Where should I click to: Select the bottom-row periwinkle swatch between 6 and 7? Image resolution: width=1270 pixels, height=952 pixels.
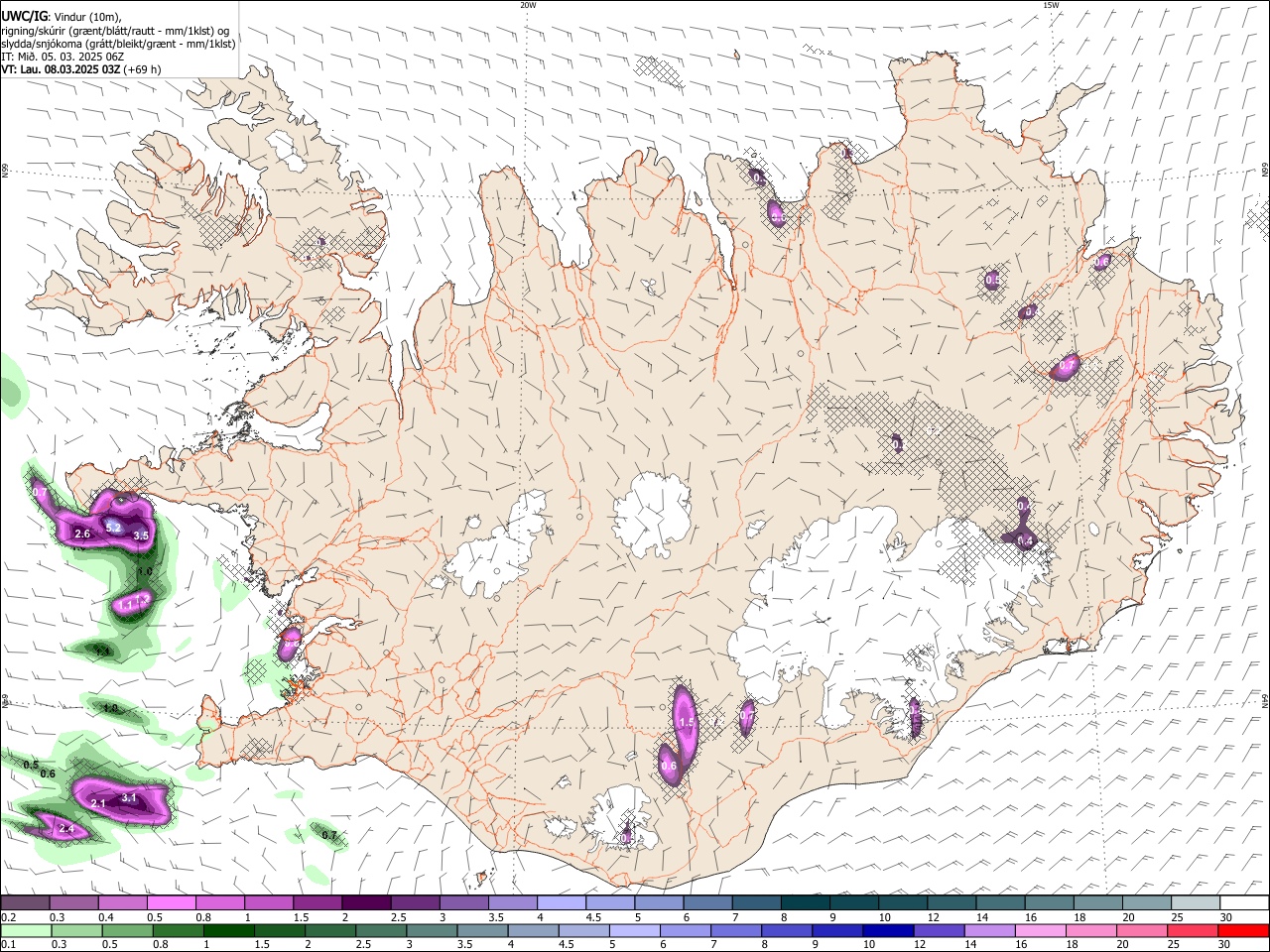click(x=685, y=930)
